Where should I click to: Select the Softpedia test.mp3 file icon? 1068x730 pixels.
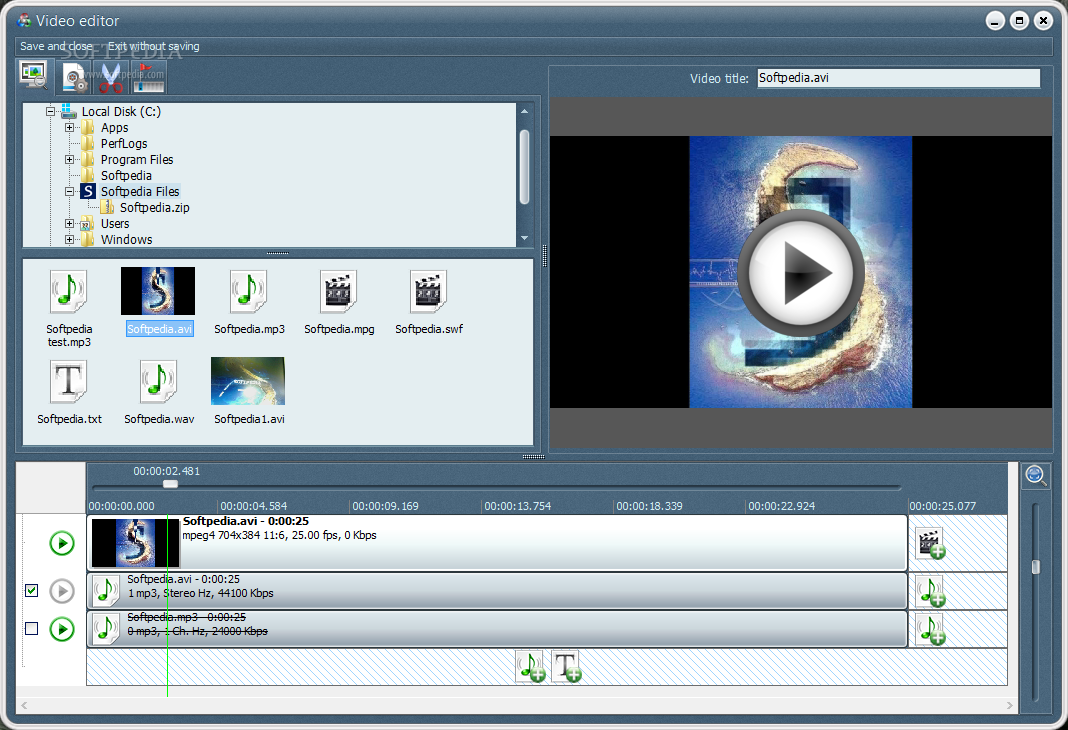coord(68,292)
